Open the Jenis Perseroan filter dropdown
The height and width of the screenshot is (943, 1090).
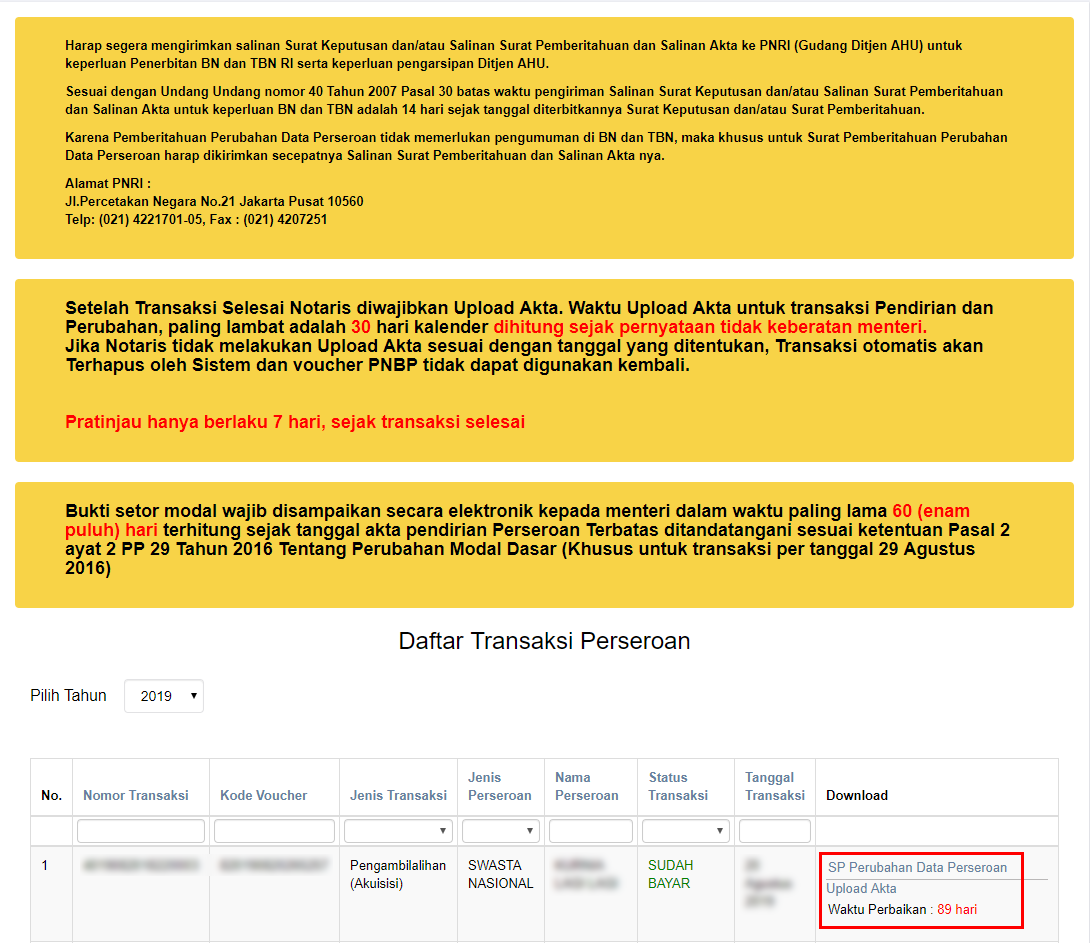tap(500, 831)
